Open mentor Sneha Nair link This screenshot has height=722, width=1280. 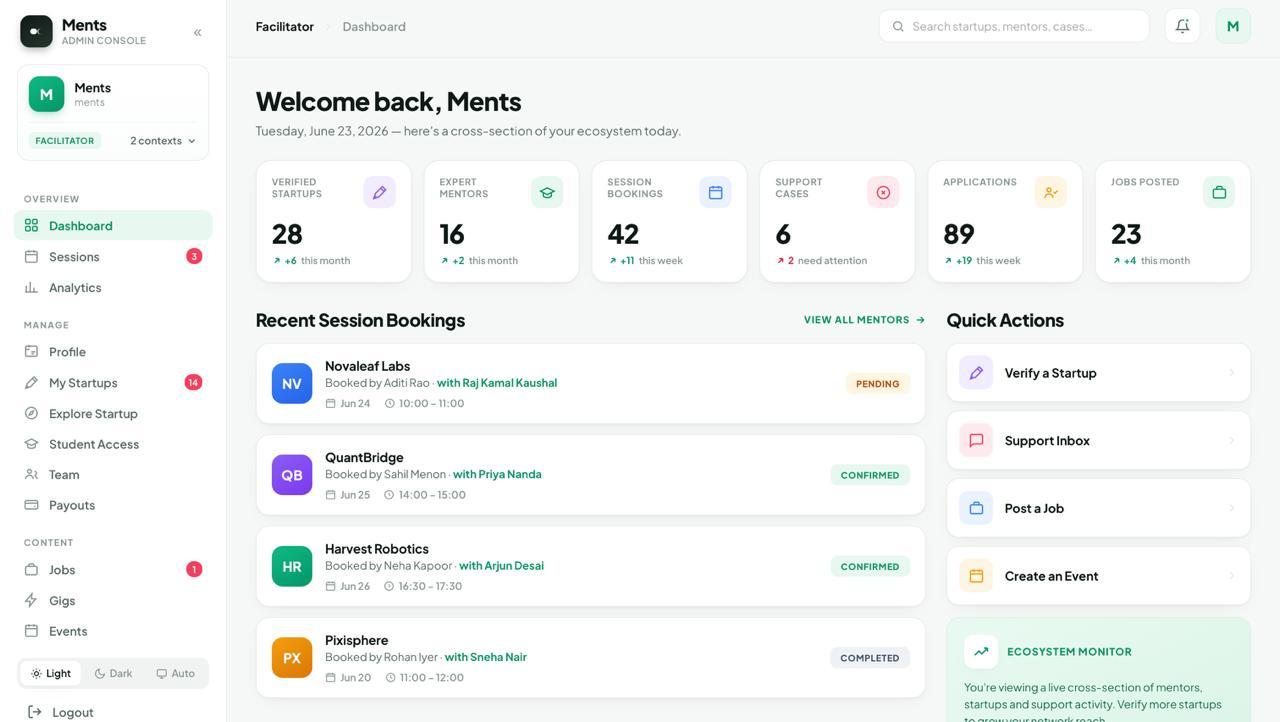pyautogui.click(x=485, y=657)
